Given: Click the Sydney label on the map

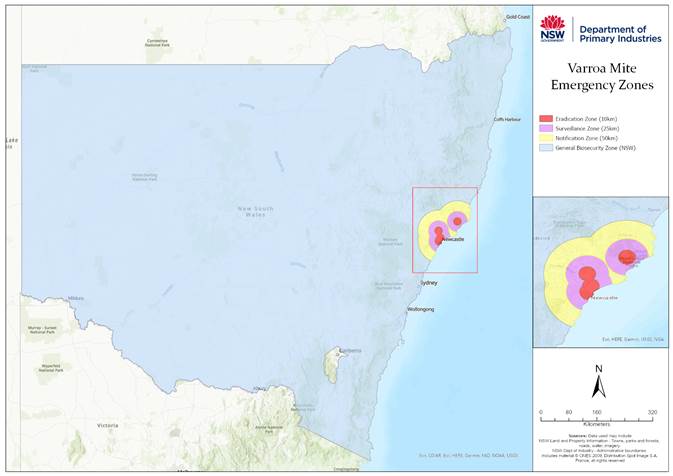Looking at the screenshot, I should click(x=429, y=284).
